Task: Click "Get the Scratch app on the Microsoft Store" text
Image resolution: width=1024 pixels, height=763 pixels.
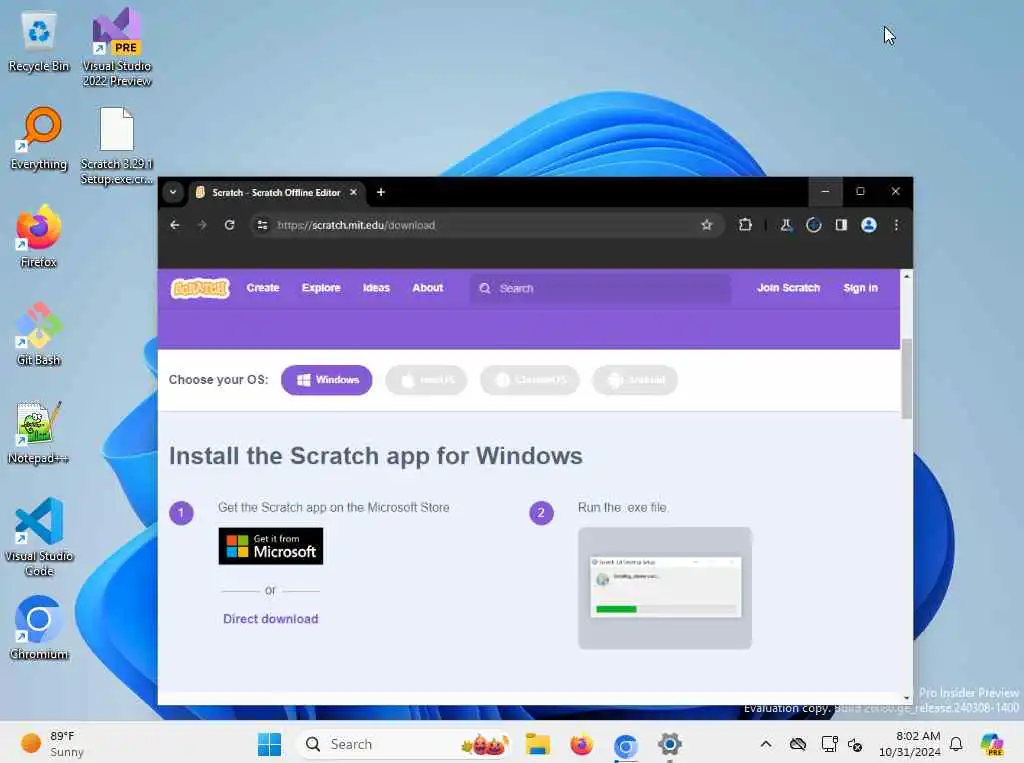Action: click(334, 508)
